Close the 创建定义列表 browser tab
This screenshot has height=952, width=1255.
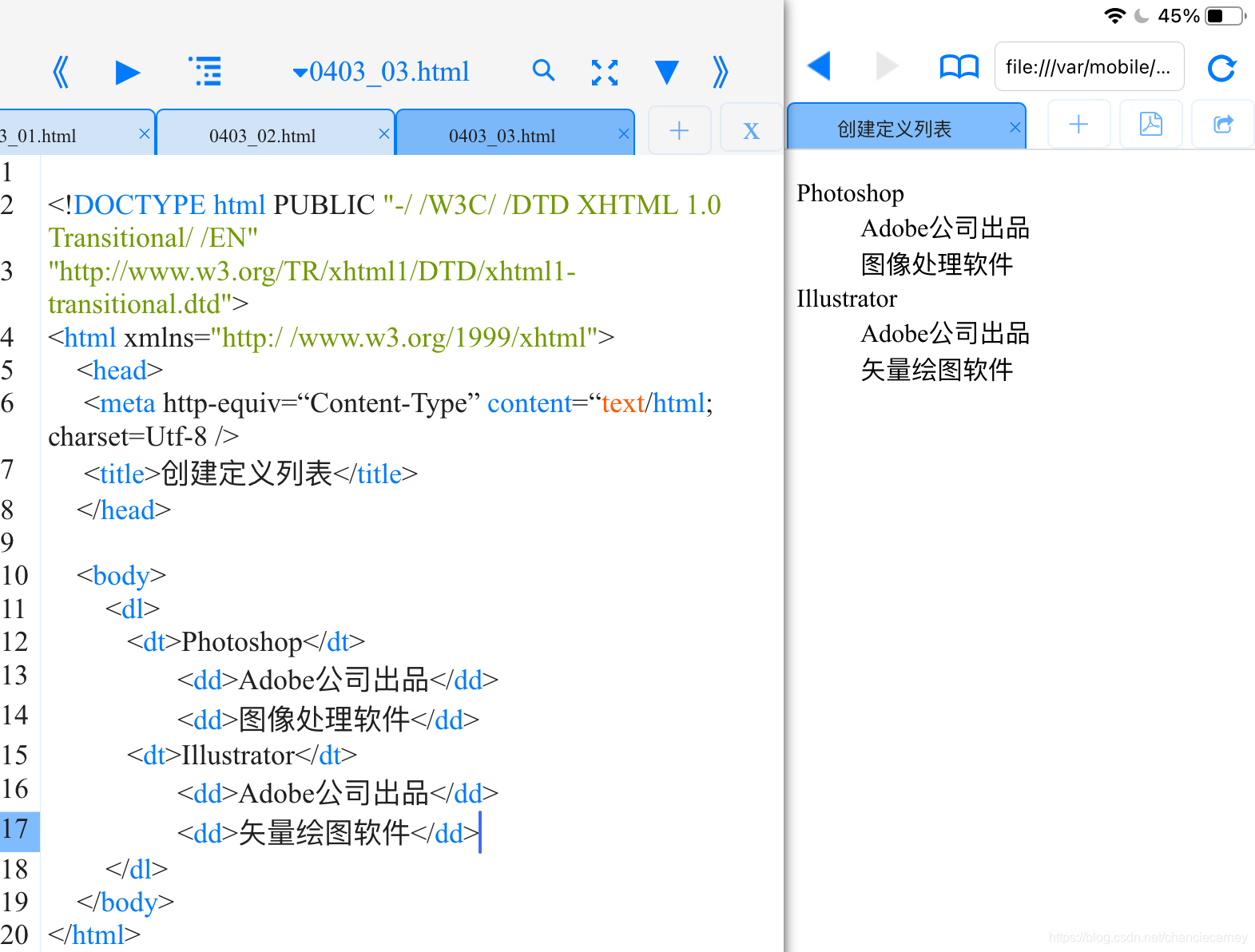tap(1015, 127)
